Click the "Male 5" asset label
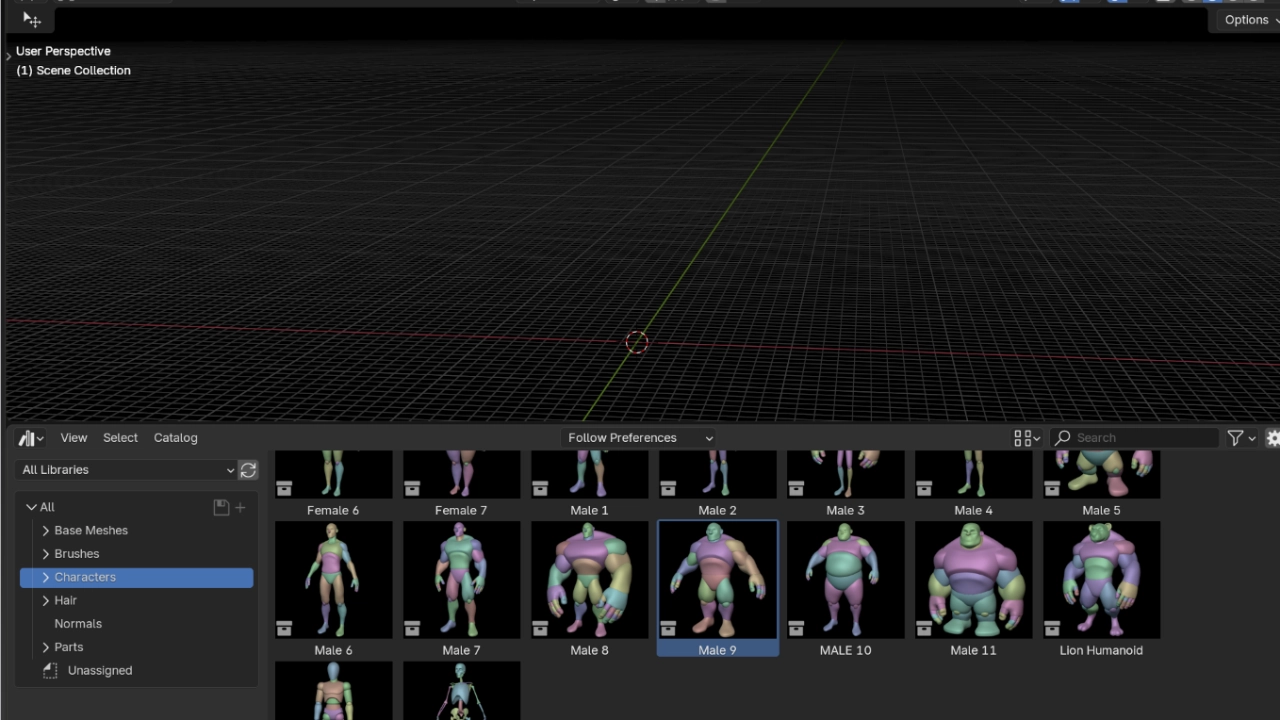 [1101, 511]
